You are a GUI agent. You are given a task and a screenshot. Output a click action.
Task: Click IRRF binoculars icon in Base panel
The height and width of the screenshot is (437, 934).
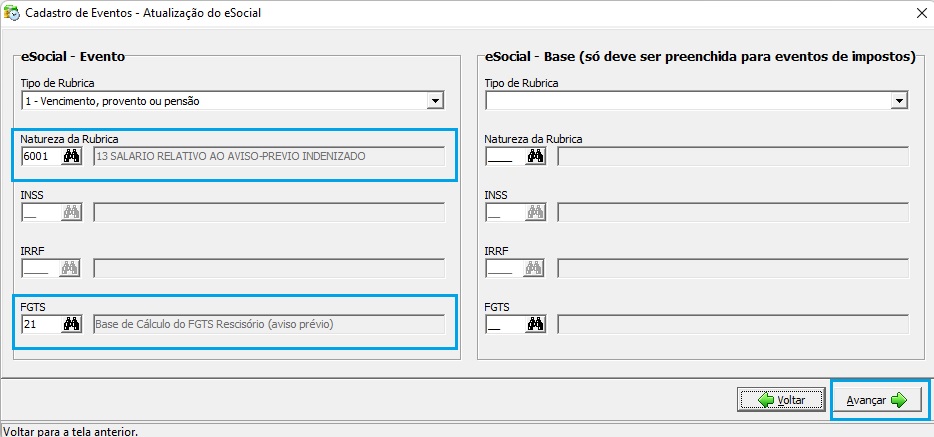(x=536, y=269)
